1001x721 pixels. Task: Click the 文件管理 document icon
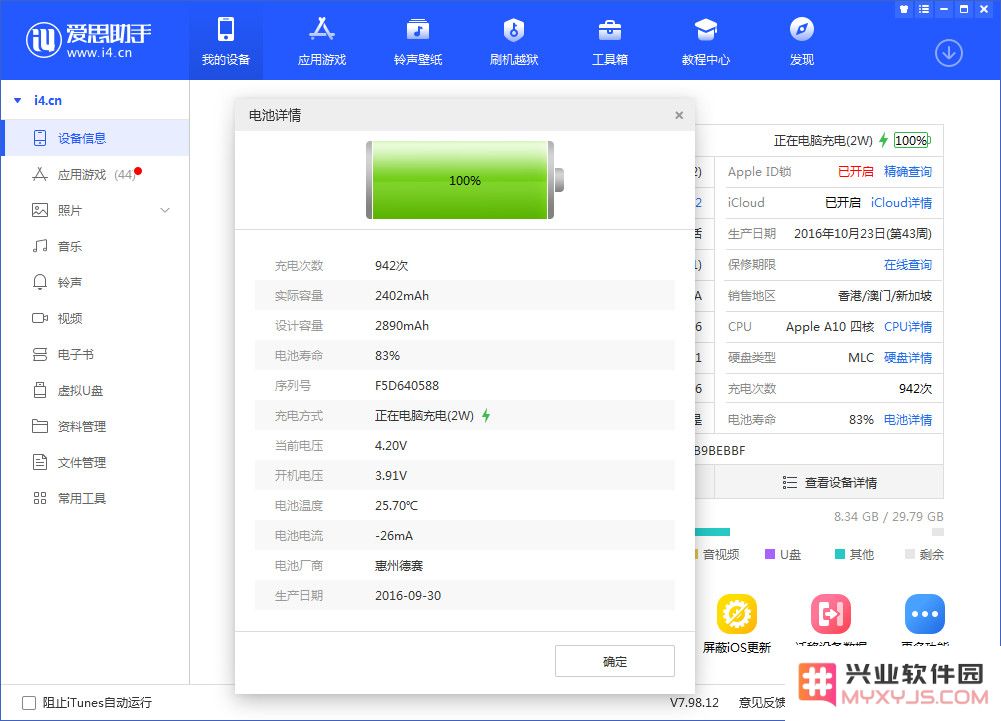(x=40, y=462)
